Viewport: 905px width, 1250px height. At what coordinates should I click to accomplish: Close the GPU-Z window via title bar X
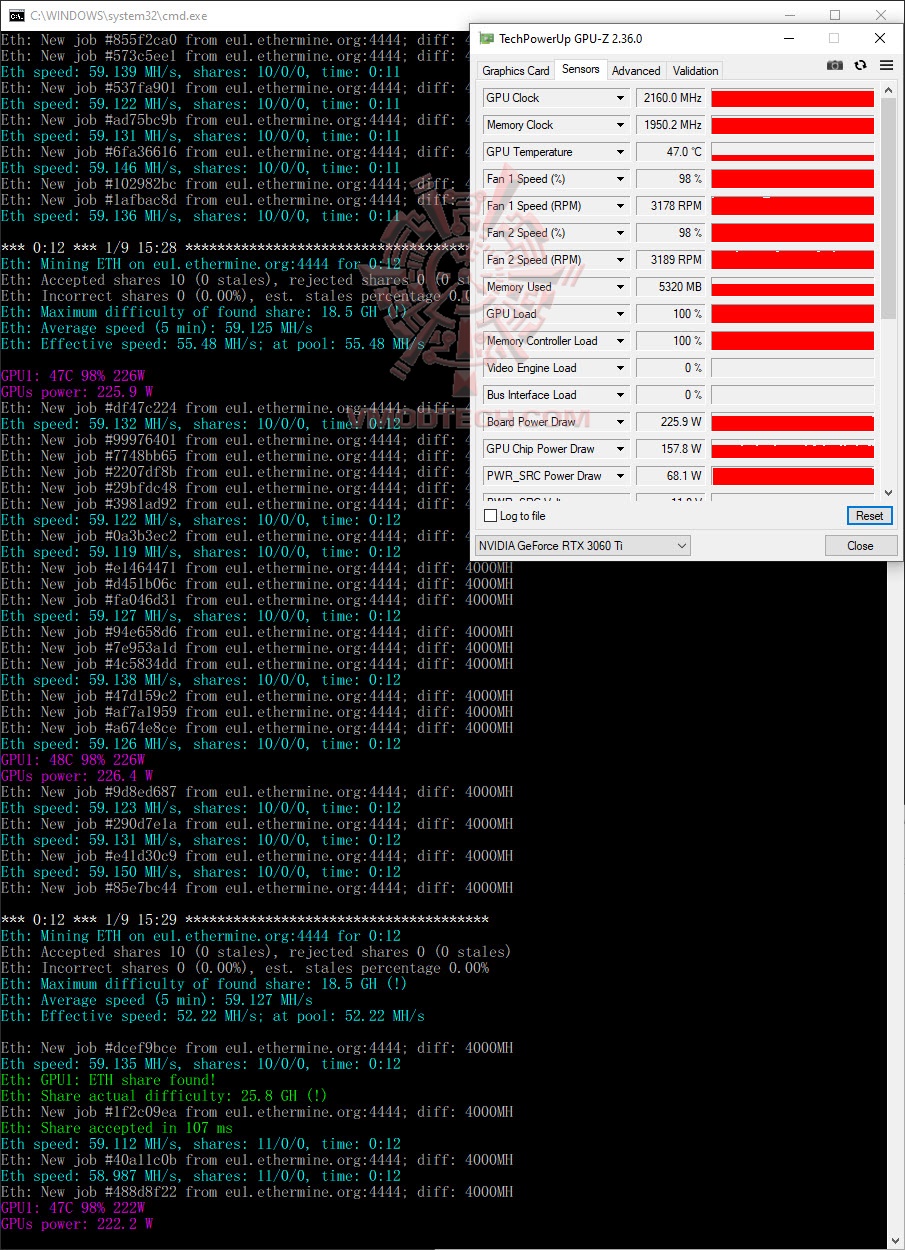pyautogui.click(x=879, y=39)
